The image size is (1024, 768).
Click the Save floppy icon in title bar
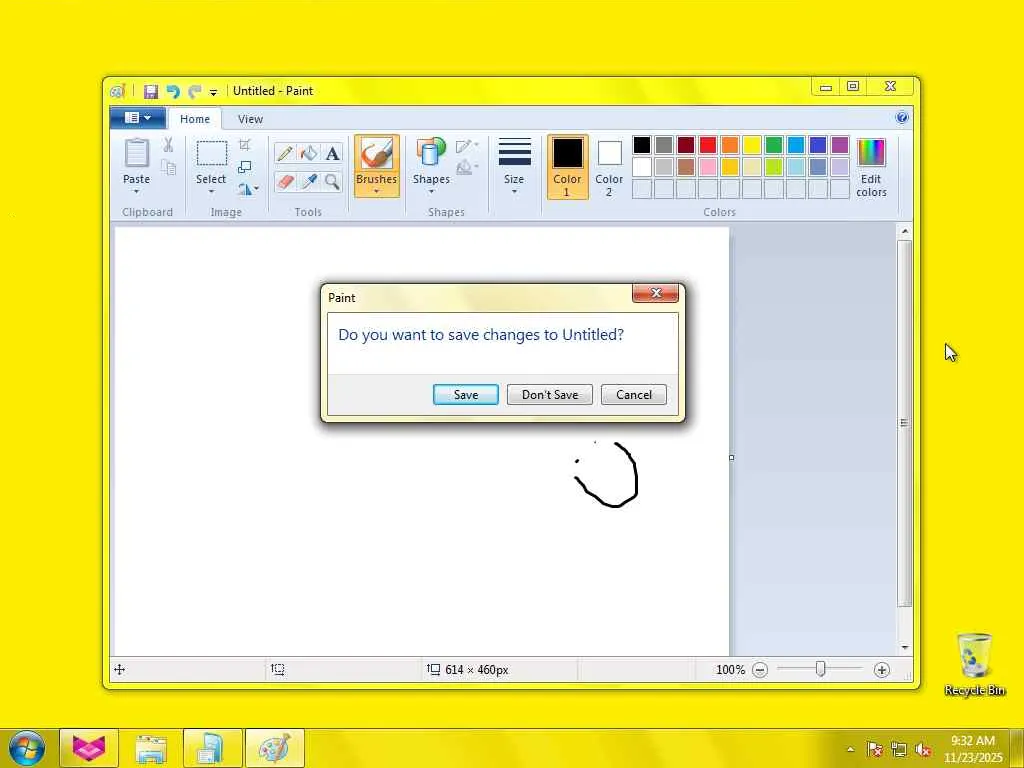coord(151,91)
